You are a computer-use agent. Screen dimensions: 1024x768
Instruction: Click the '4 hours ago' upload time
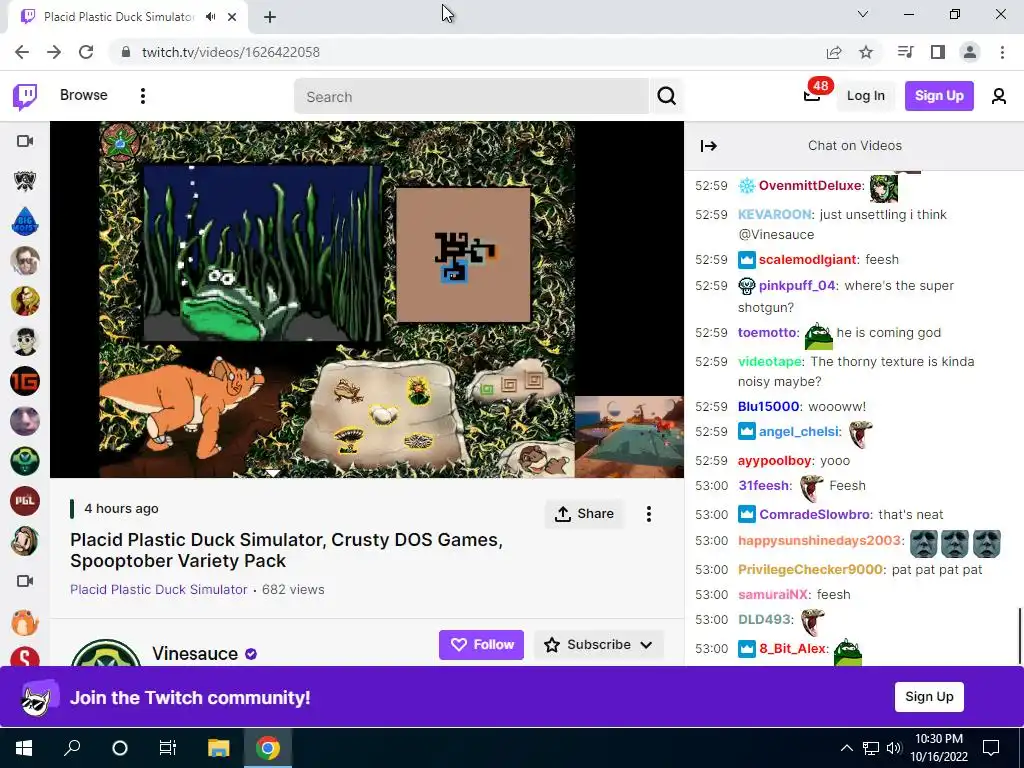tap(121, 509)
